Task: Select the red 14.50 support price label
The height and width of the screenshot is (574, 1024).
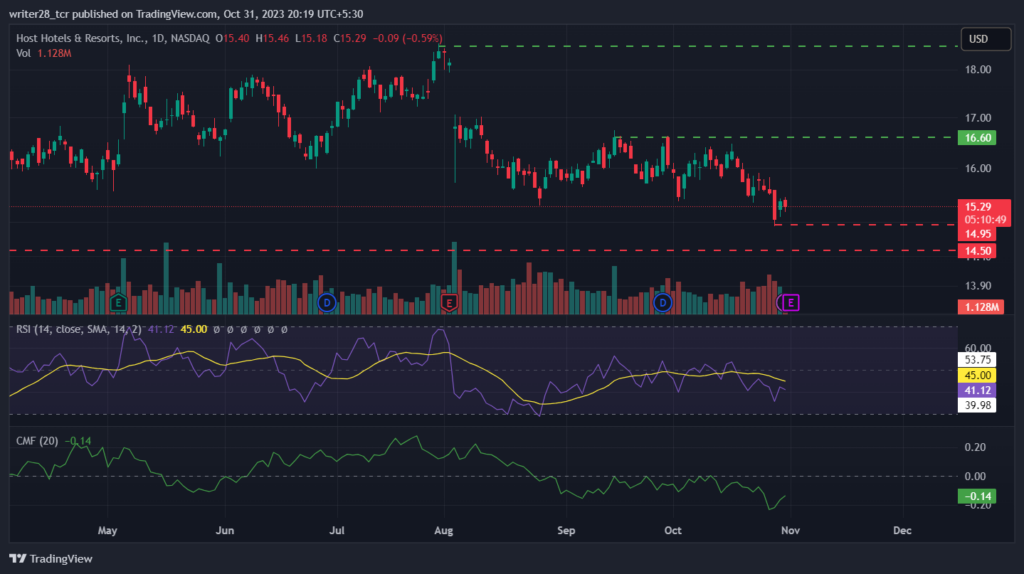Action: (x=977, y=251)
